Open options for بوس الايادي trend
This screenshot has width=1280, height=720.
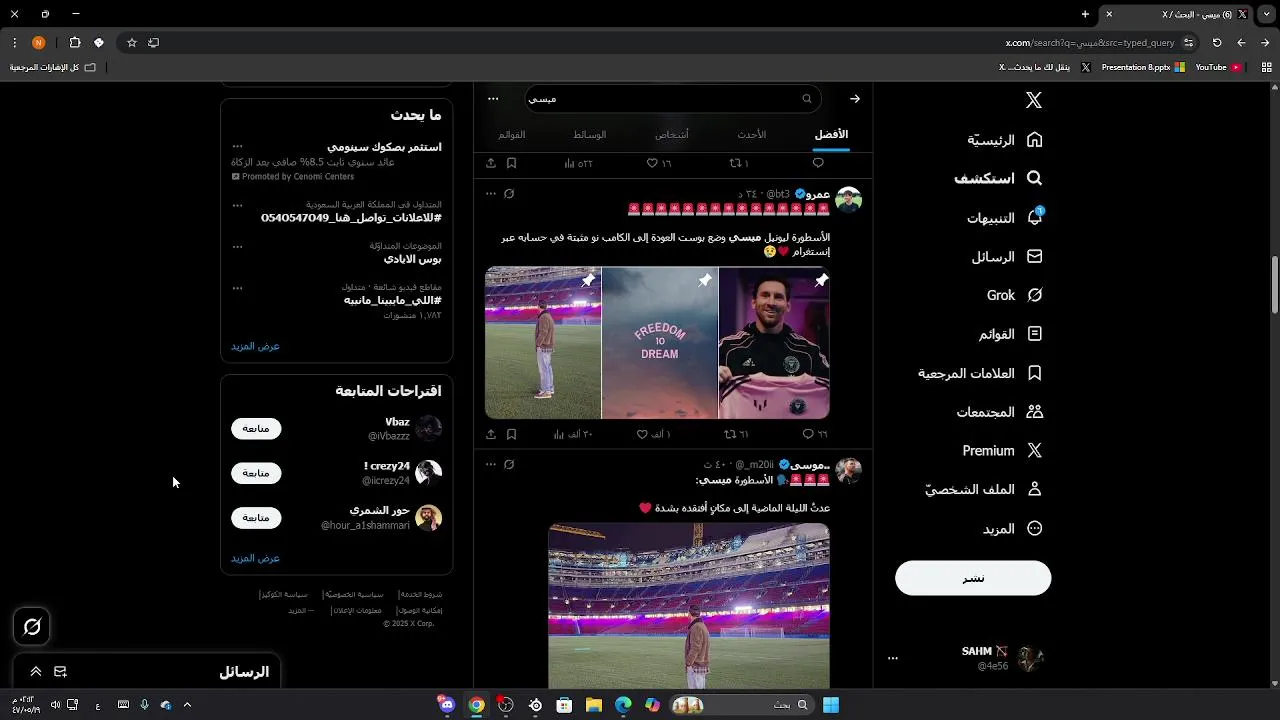pyautogui.click(x=237, y=246)
